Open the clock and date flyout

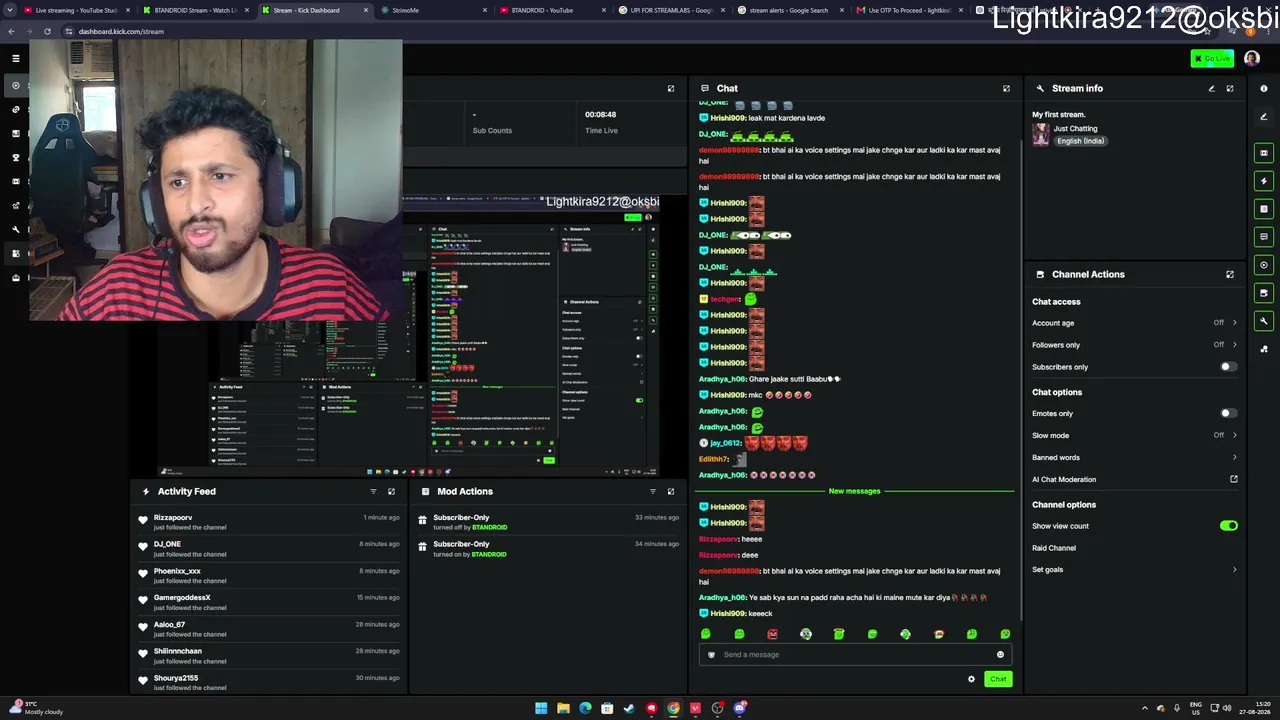coord(1256,708)
